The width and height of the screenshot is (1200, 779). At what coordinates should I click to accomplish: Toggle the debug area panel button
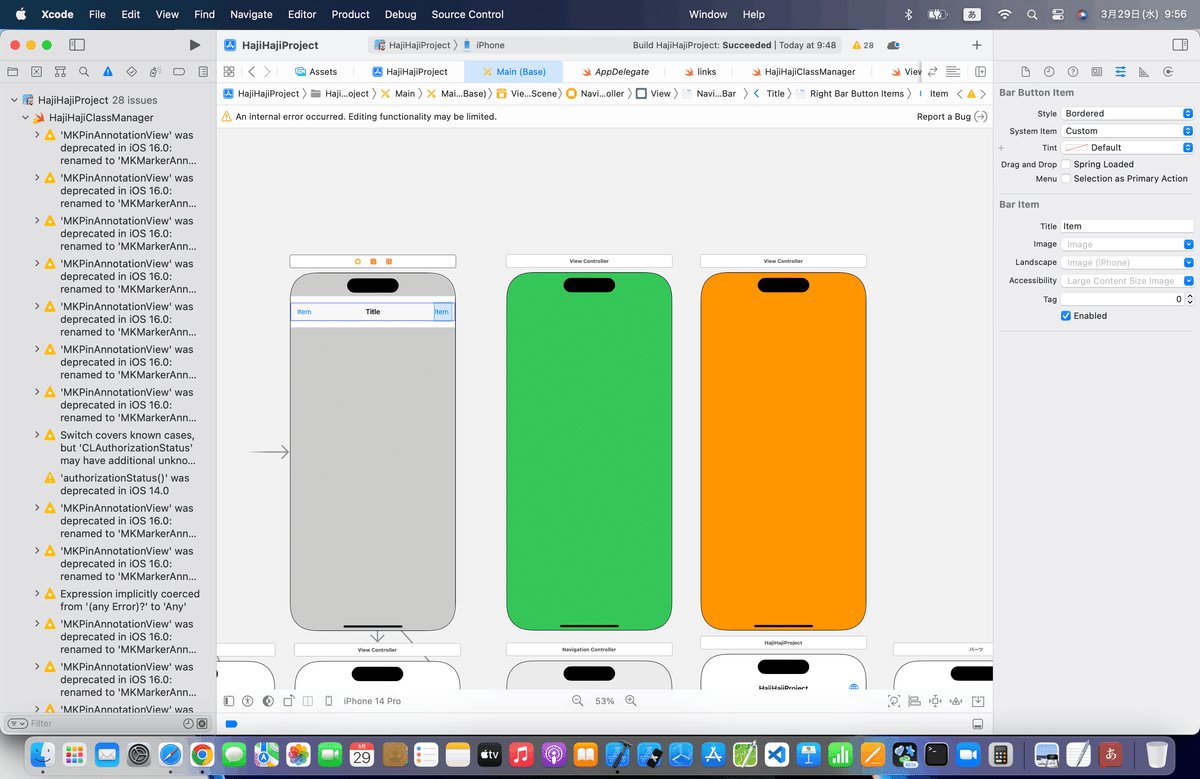coord(977,724)
